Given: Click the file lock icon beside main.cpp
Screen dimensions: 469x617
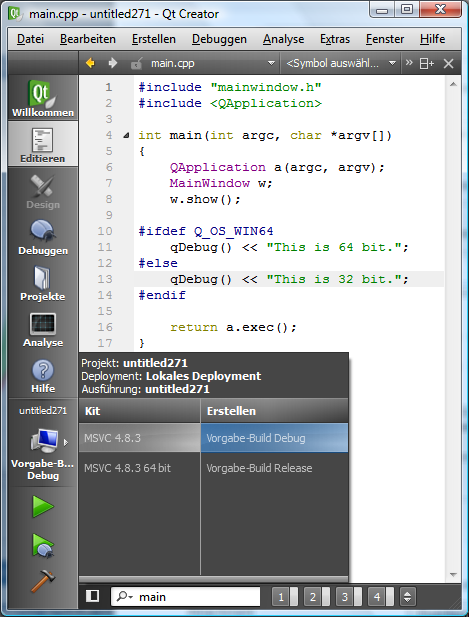Looking at the screenshot, I should 137,63.
